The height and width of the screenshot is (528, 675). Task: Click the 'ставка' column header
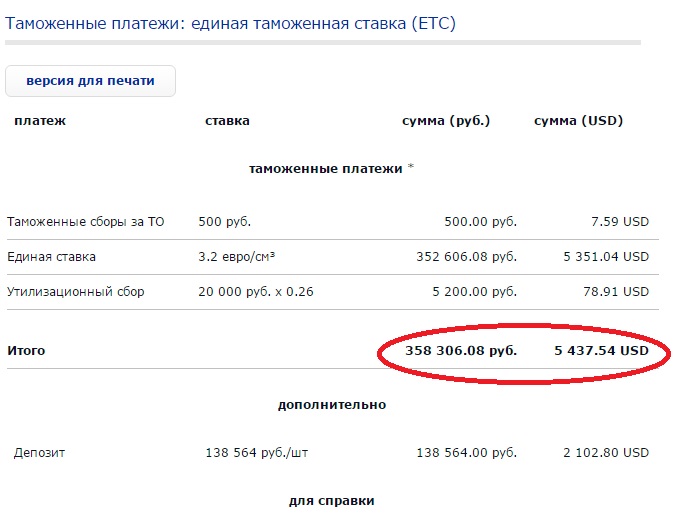(227, 121)
